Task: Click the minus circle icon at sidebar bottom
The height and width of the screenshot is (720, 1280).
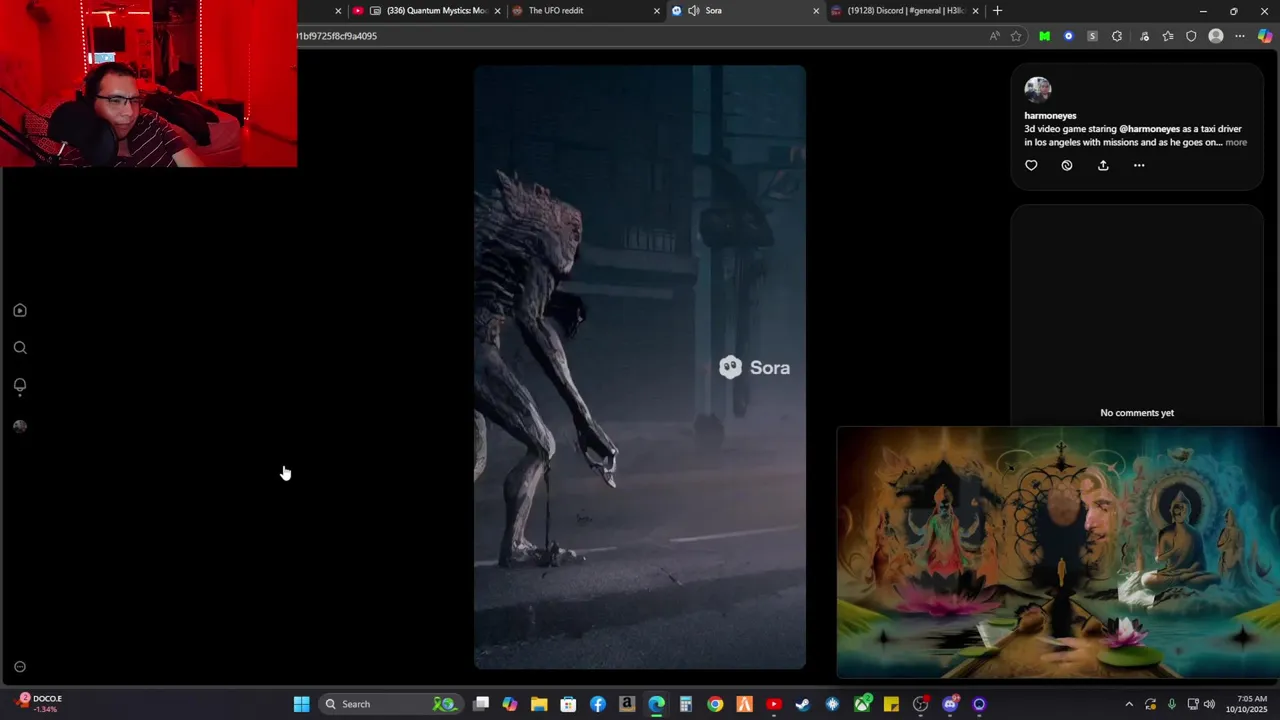Action: coord(20,667)
